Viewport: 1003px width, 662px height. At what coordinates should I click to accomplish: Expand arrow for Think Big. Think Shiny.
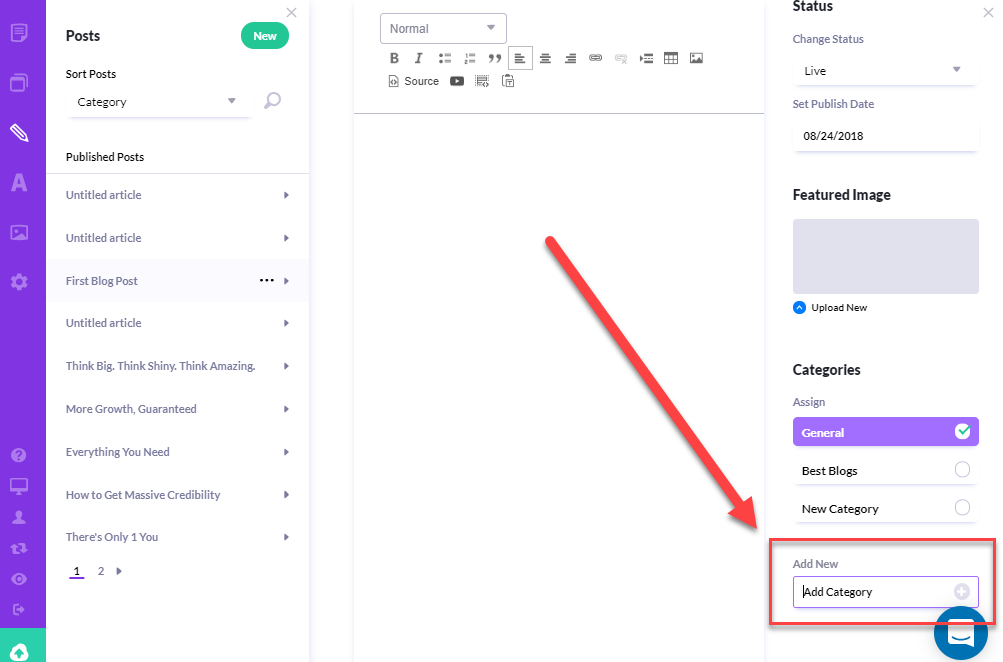286,366
